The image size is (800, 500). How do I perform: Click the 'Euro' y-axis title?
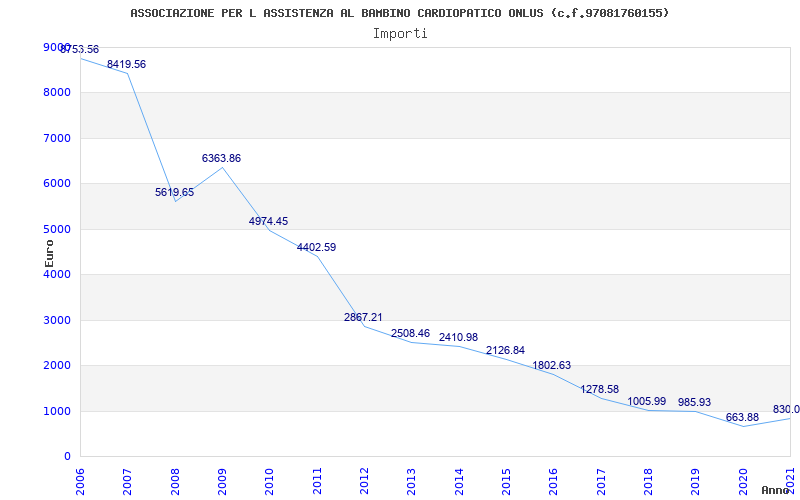49,253
